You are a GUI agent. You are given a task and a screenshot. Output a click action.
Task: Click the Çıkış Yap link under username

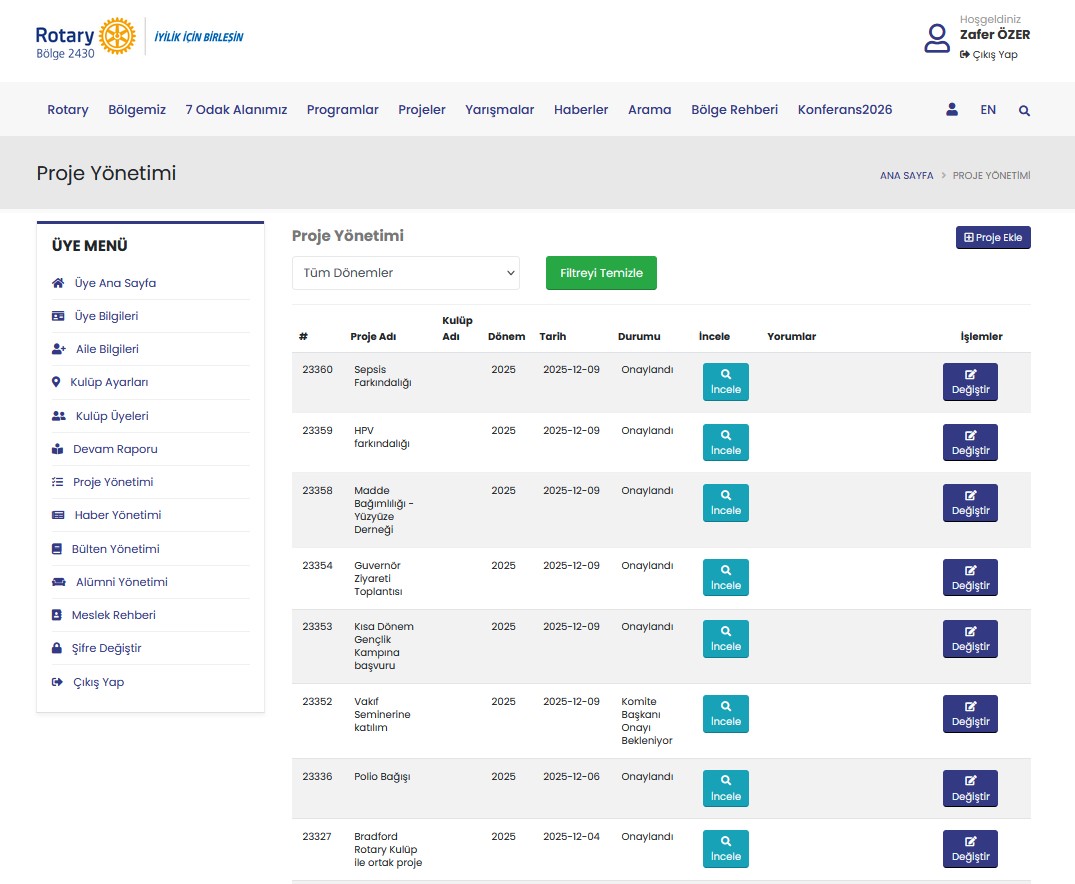tap(994, 55)
